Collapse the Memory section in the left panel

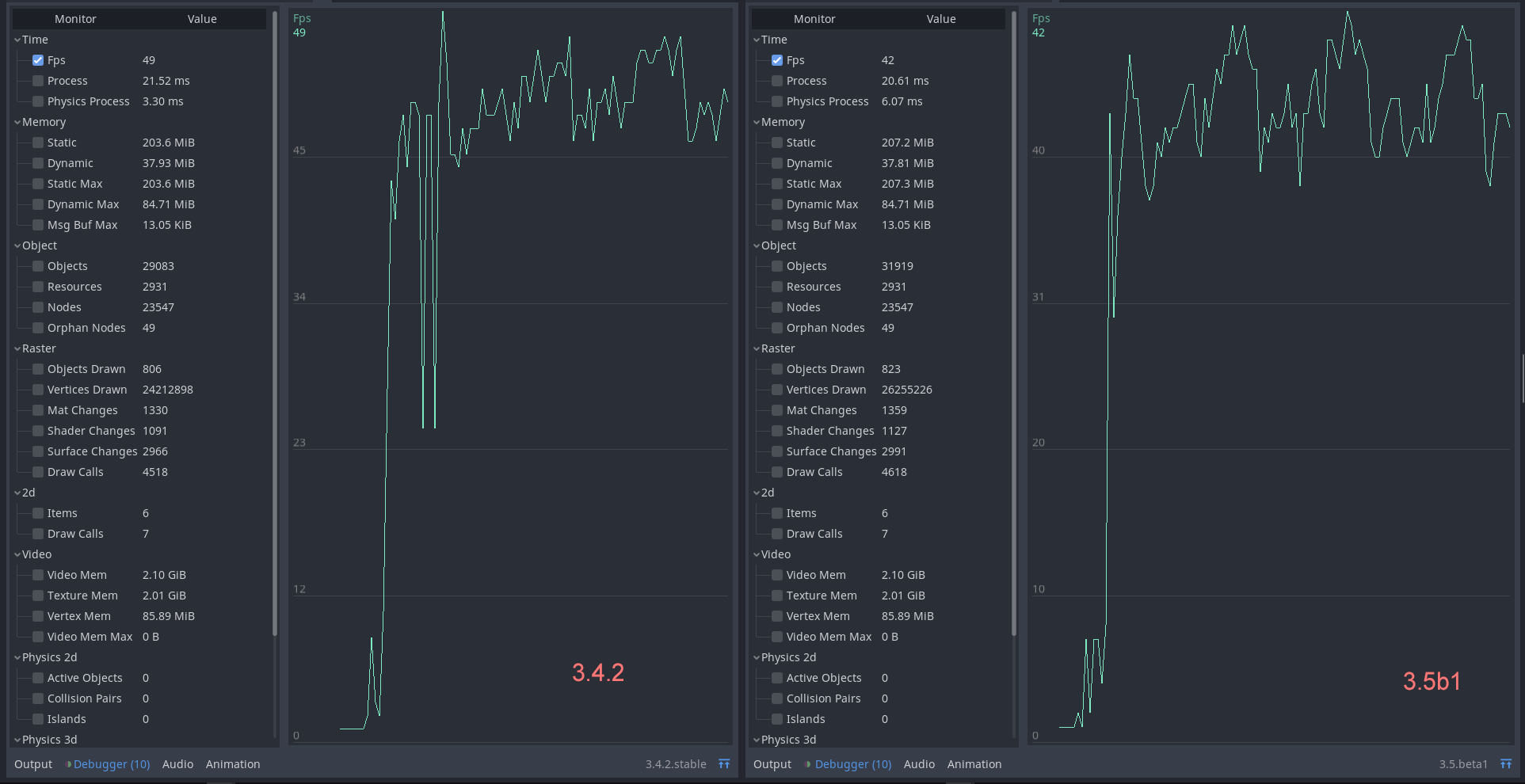point(17,122)
